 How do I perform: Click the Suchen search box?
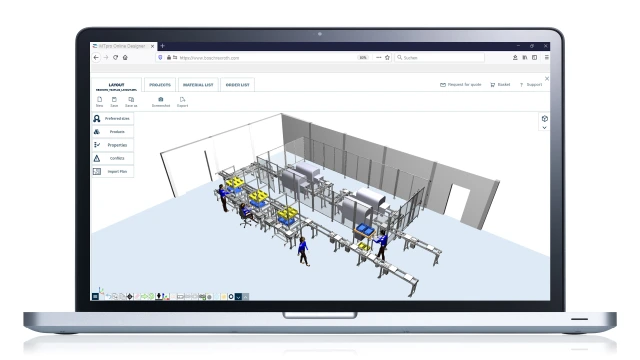coord(440,58)
